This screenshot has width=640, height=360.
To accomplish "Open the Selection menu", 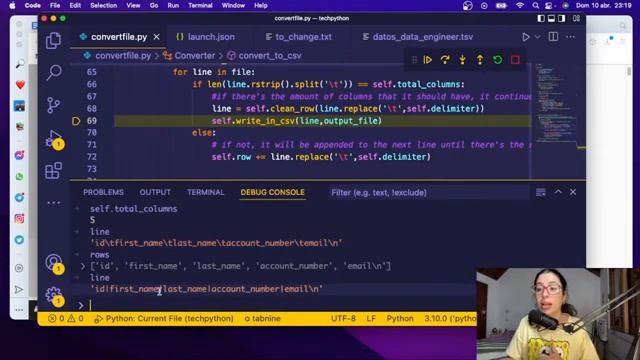I will pos(103,6).
